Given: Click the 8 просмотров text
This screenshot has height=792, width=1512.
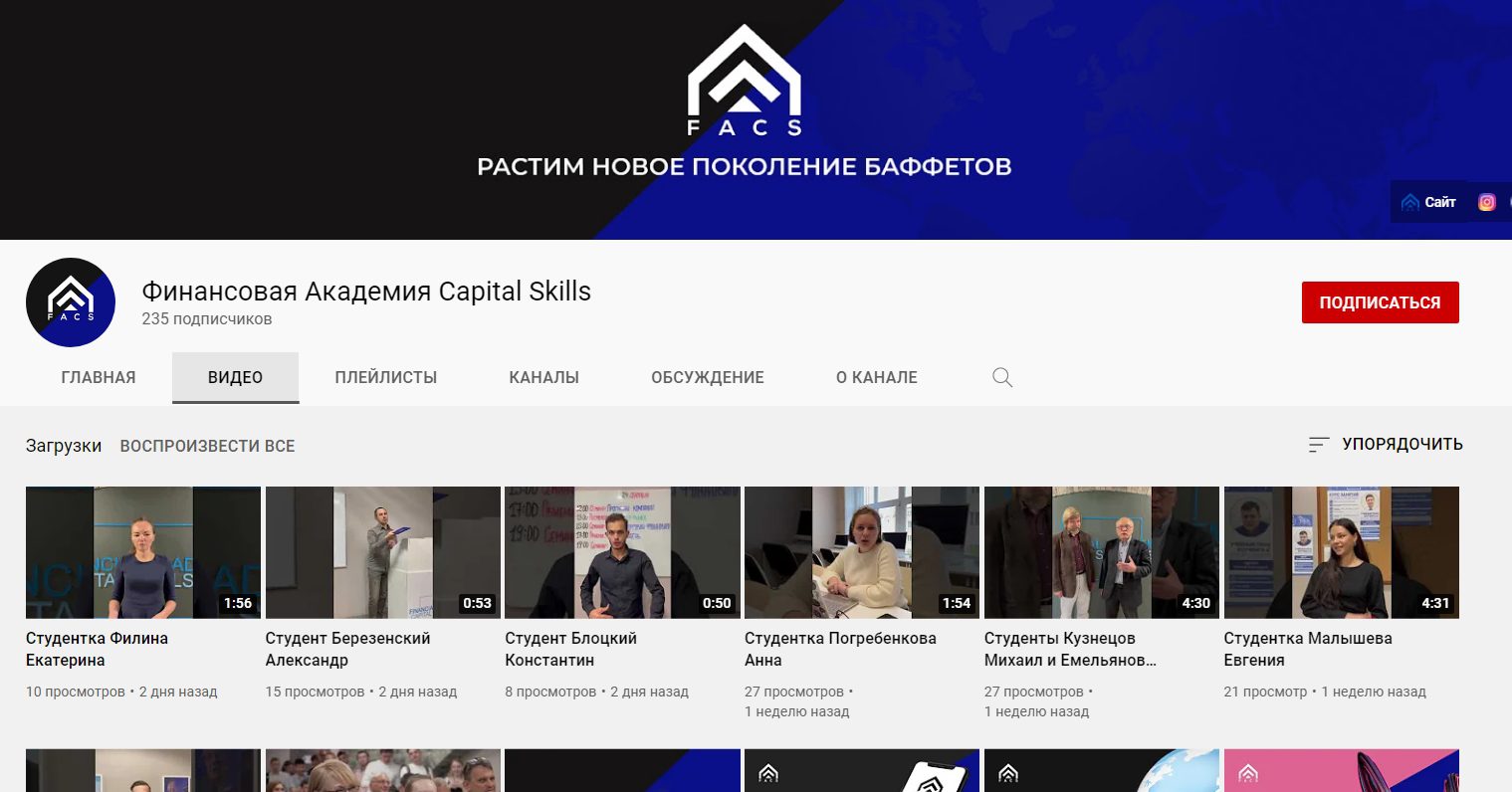Looking at the screenshot, I should click(550, 692).
